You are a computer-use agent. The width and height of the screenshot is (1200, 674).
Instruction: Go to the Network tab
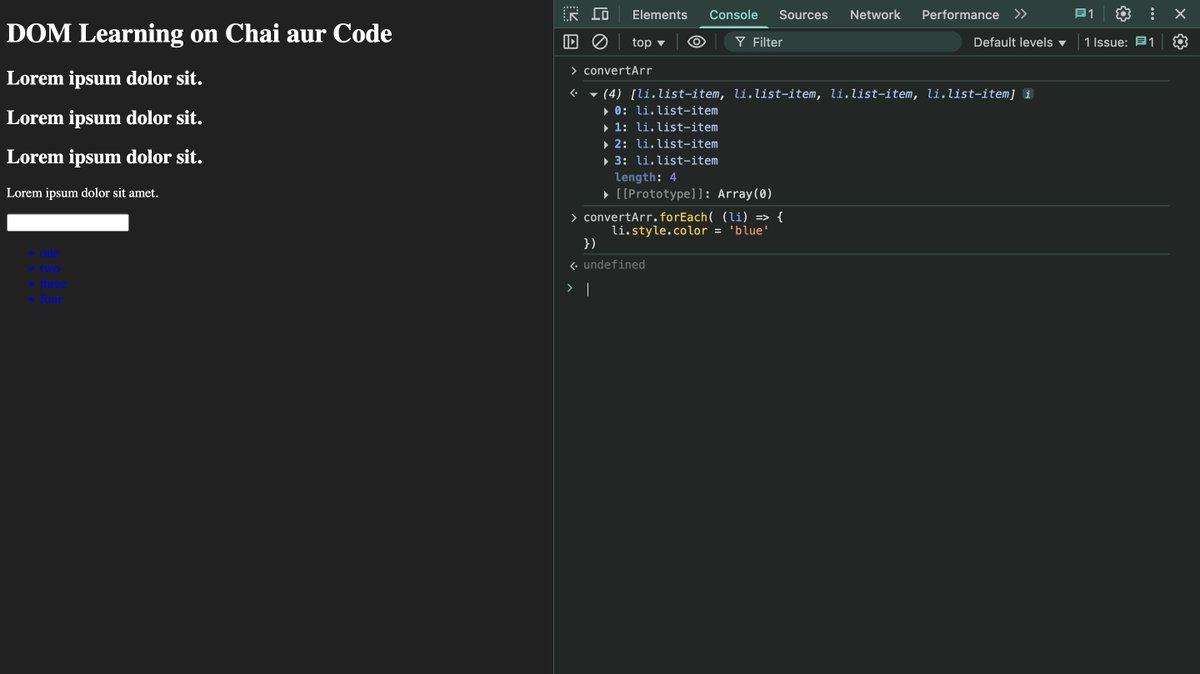point(875,14)
